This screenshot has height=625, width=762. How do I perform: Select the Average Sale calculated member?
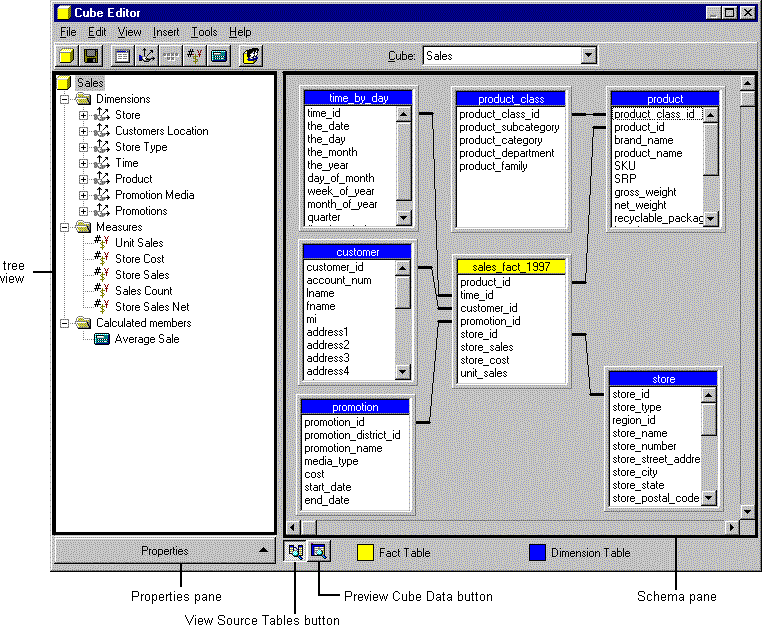coord(147,339)
